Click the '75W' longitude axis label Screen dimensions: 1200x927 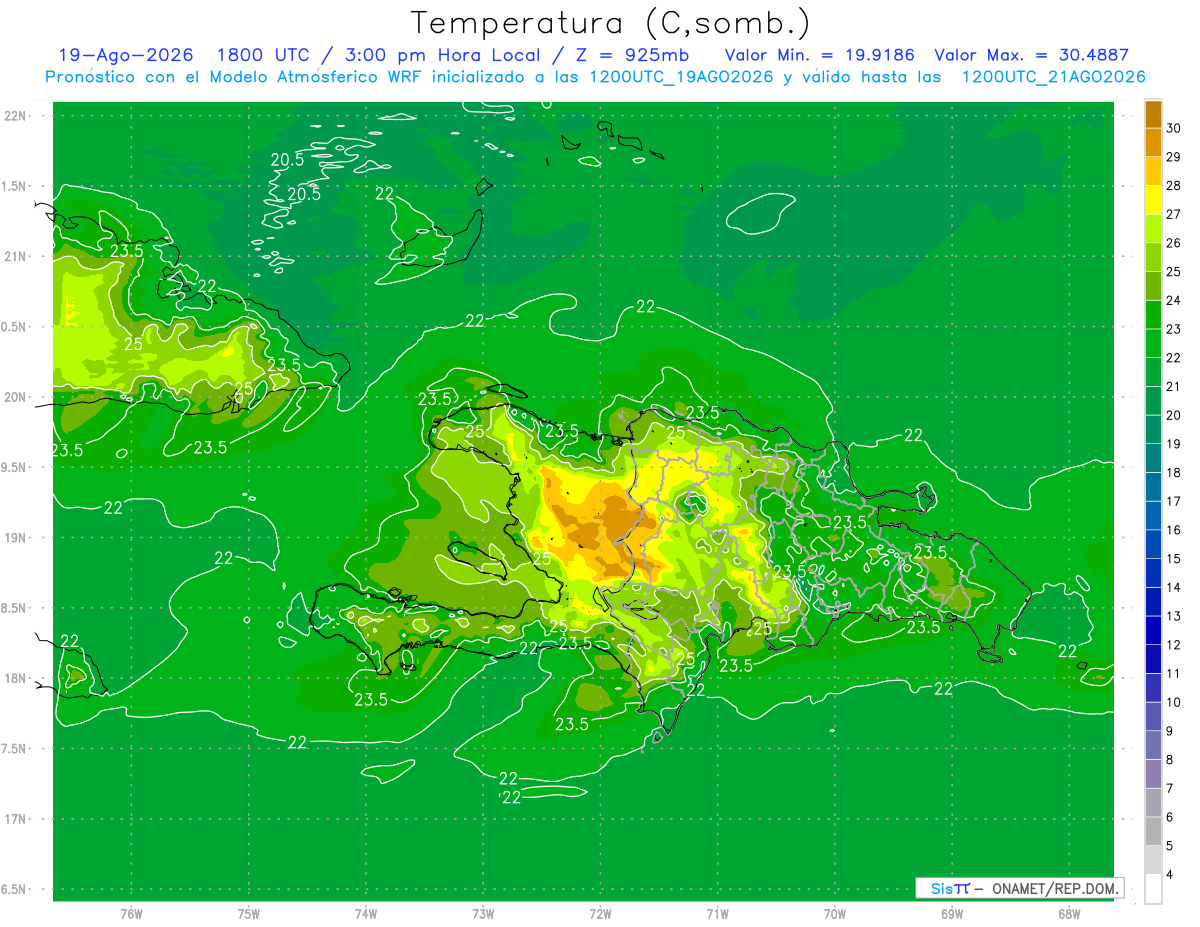tap(249, 913)
